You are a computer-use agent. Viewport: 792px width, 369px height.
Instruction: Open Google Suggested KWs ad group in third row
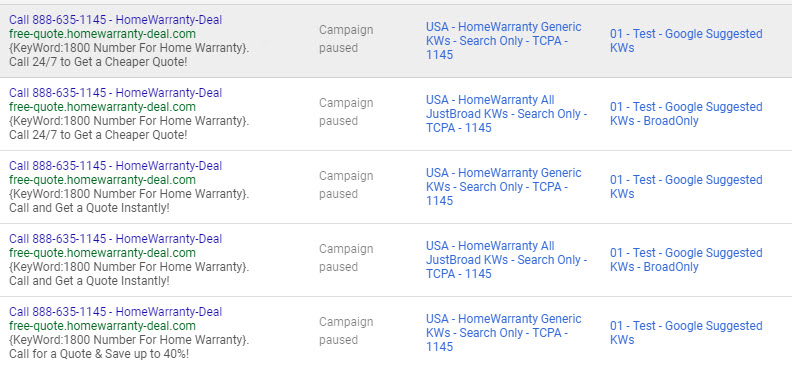[686, 187]
